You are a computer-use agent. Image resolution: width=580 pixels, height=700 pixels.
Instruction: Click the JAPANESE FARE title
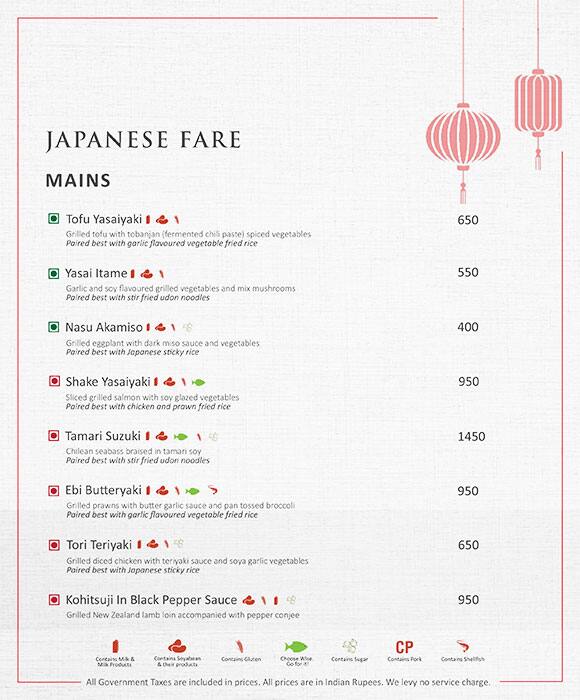[143, 140]
